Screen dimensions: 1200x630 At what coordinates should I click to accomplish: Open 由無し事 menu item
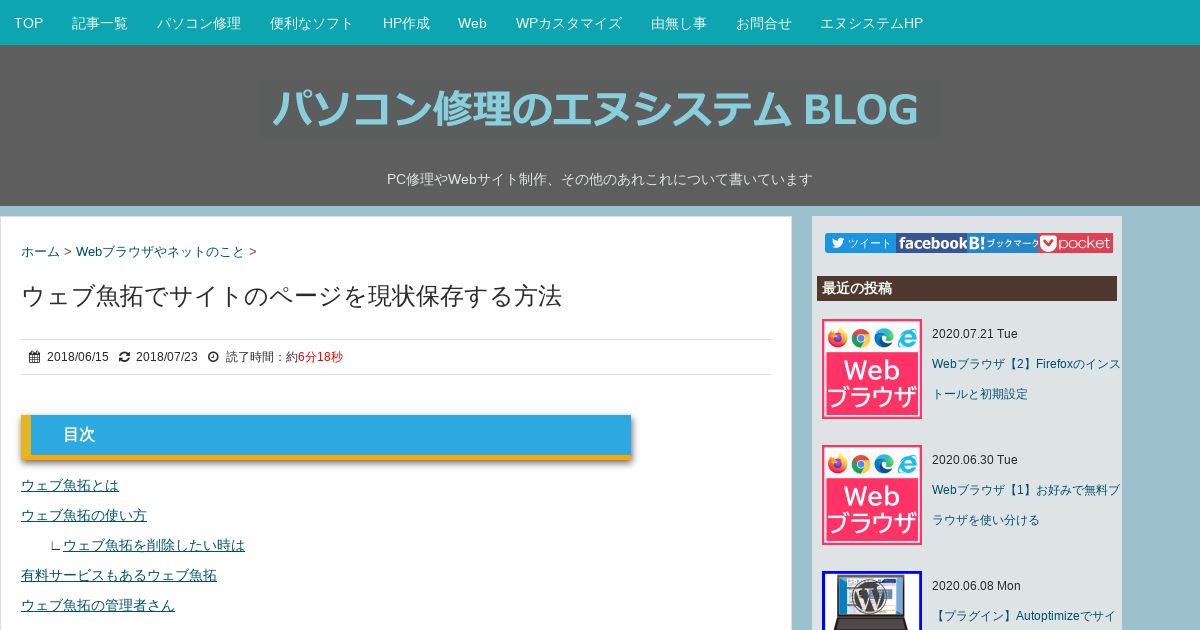click(x=679, y=23)
